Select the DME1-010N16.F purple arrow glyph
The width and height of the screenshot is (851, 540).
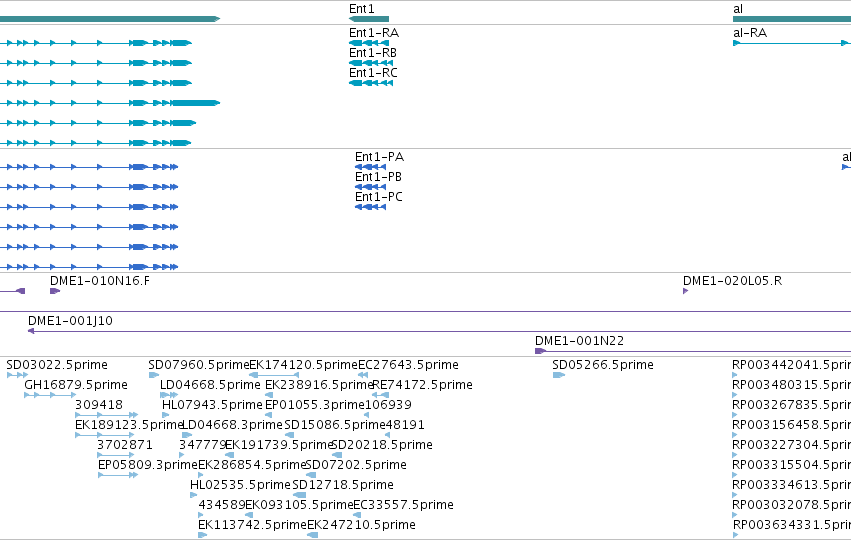pyautogui.click(x=55, y=291)
